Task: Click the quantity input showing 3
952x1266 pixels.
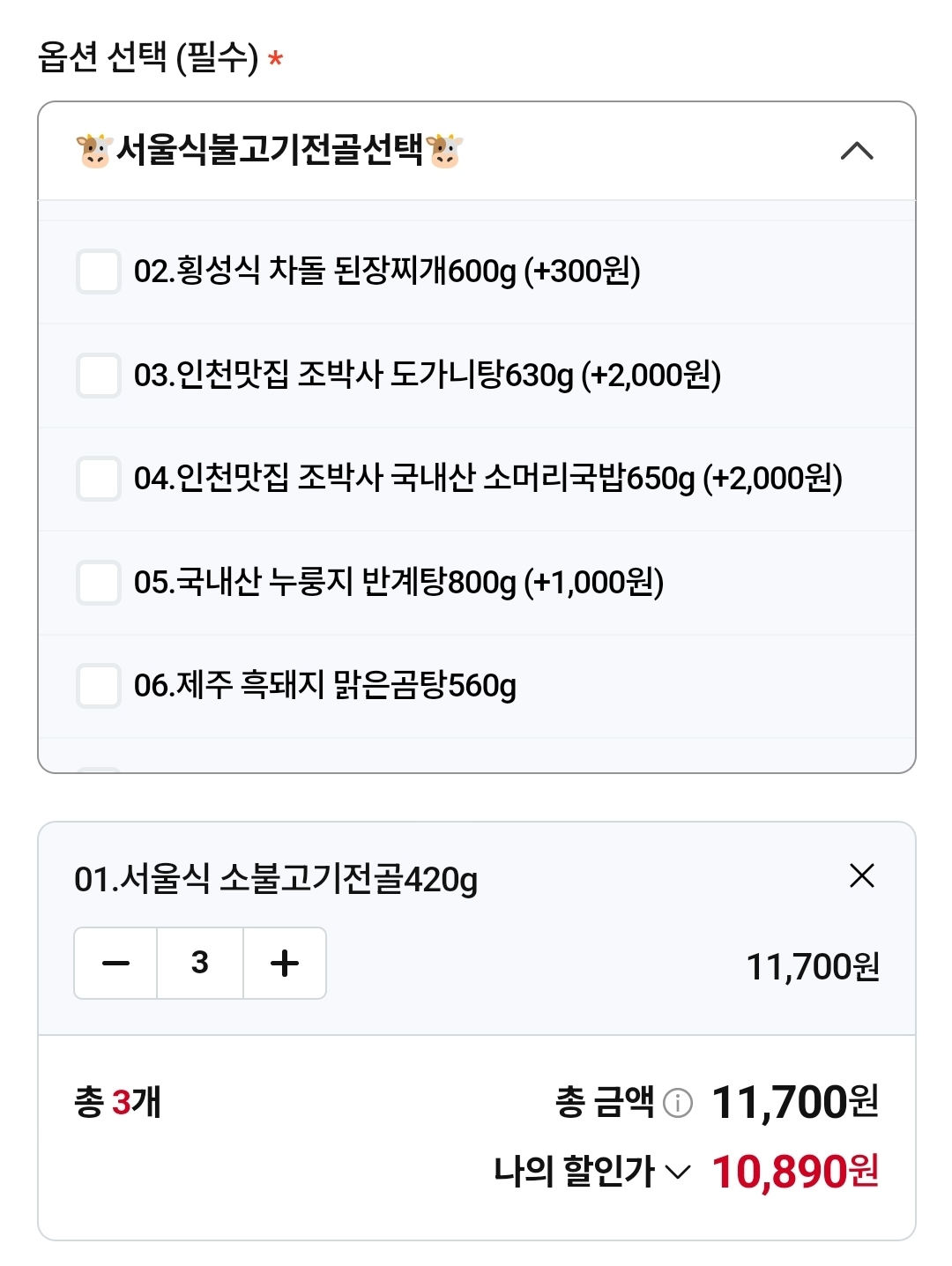Action: pyautogui.click(x=200, y=963)
